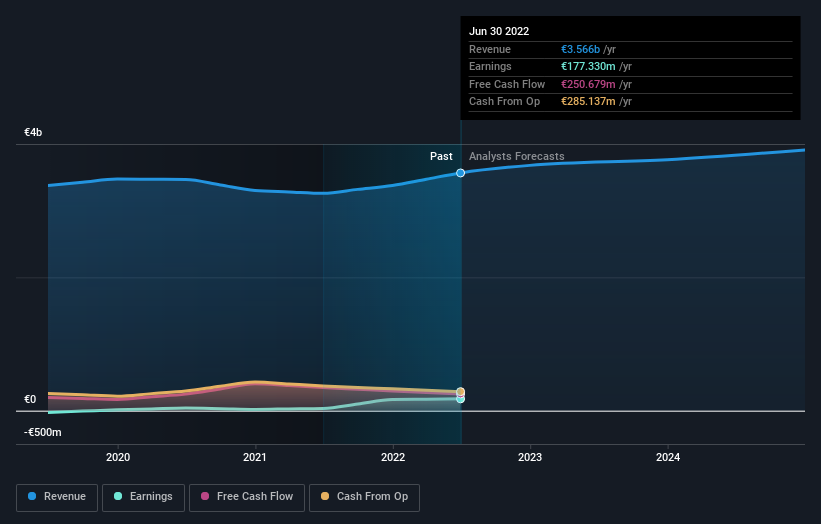The image size is (821, 524).
Task: Click the Free Cash Flow label in tooltip
Action: tap(507, 84)
